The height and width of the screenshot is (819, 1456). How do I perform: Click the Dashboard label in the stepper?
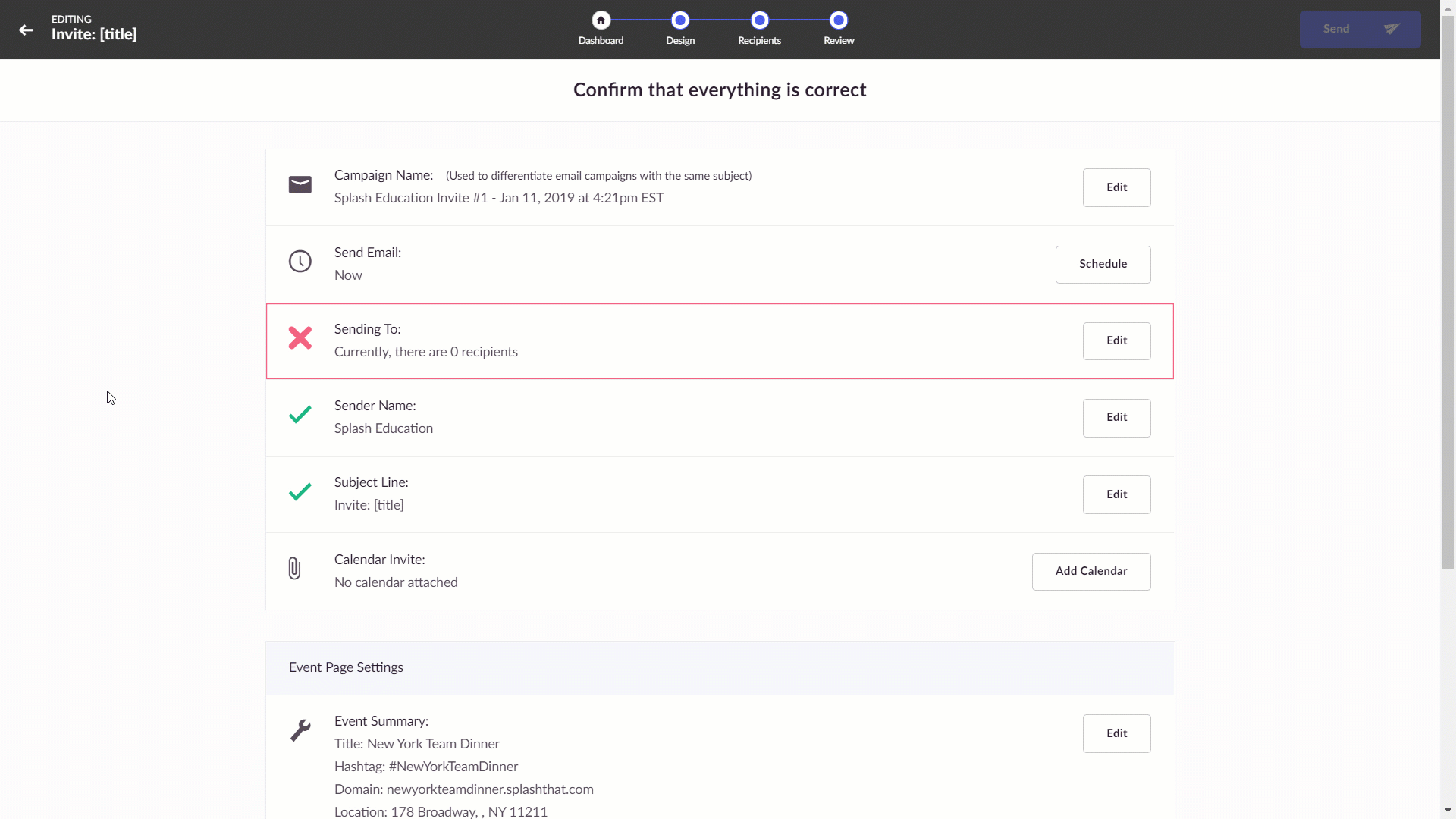point(601,41)
